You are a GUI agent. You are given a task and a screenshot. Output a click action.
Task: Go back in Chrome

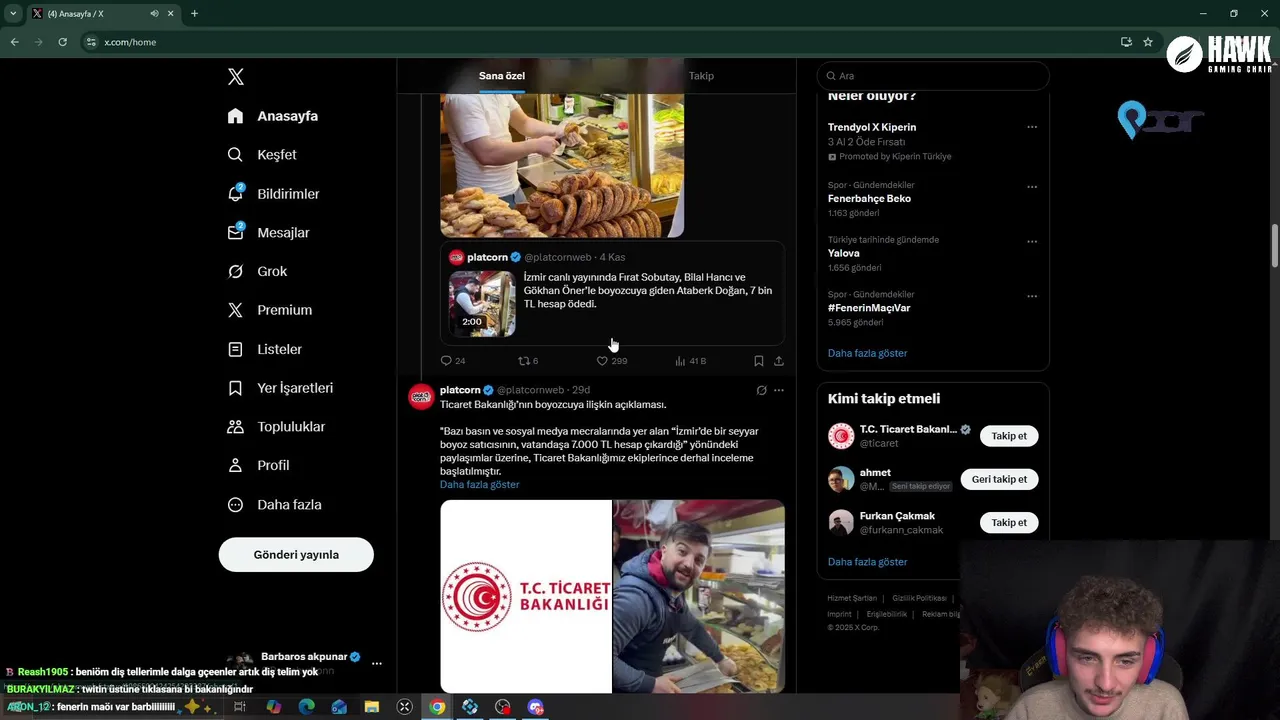tap(14, 42)
